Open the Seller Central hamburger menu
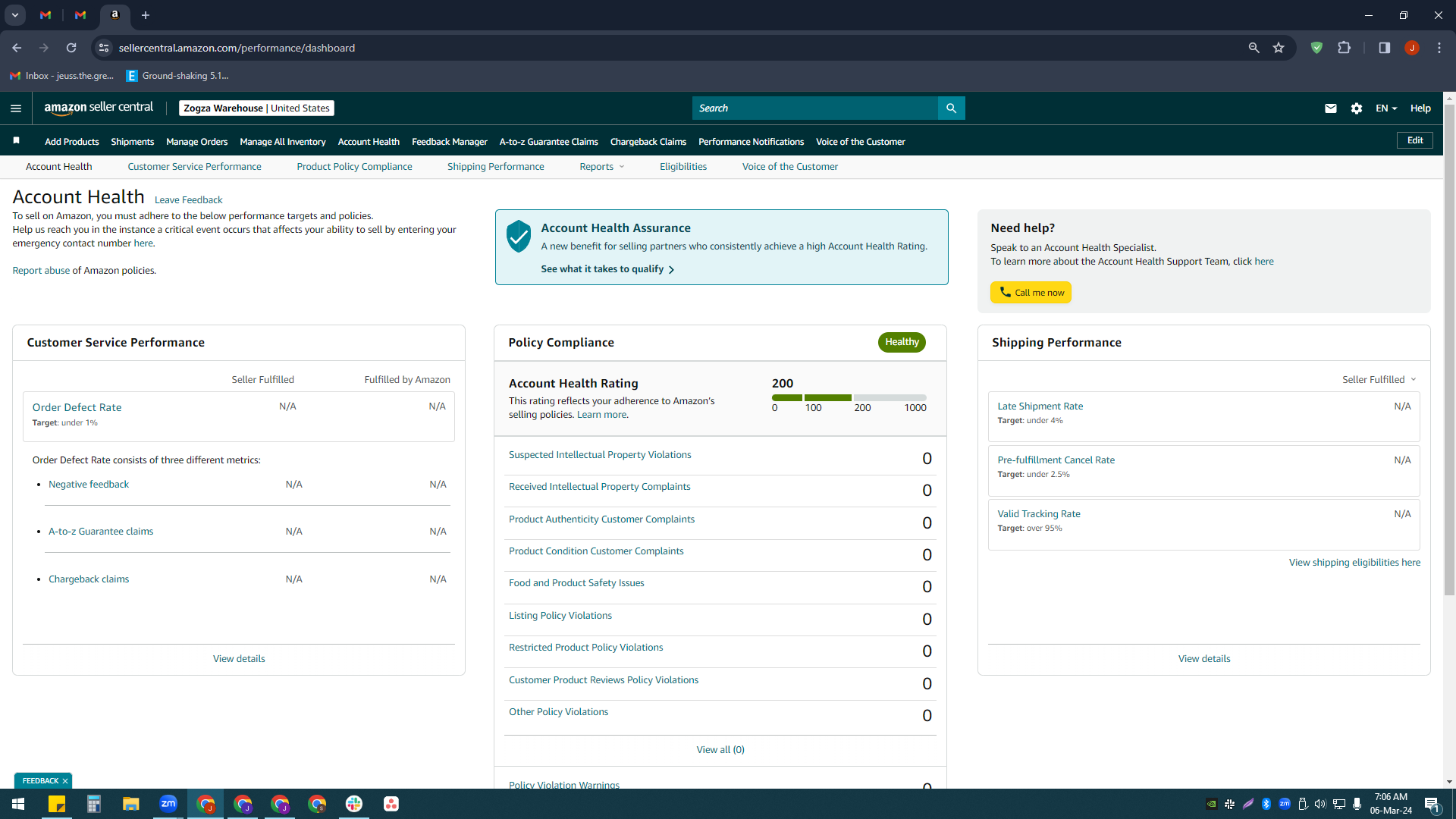 [16, 108]
